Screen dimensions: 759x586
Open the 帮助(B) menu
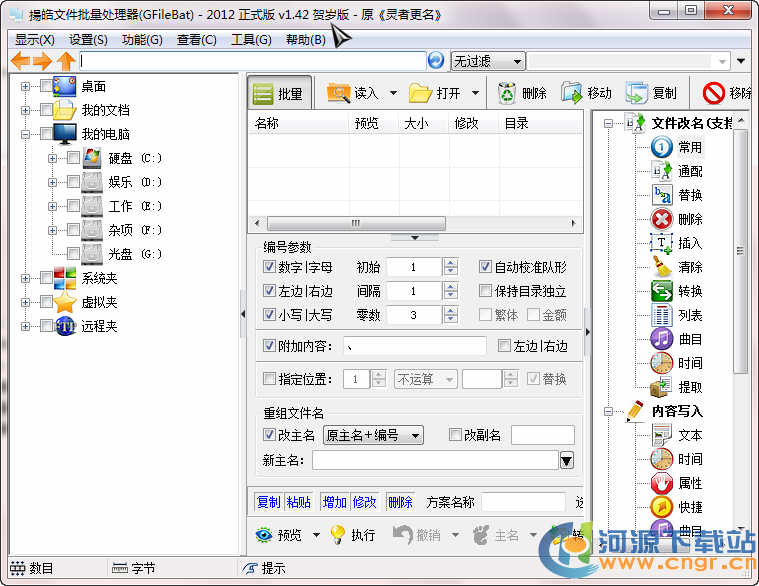coord(305,39)
